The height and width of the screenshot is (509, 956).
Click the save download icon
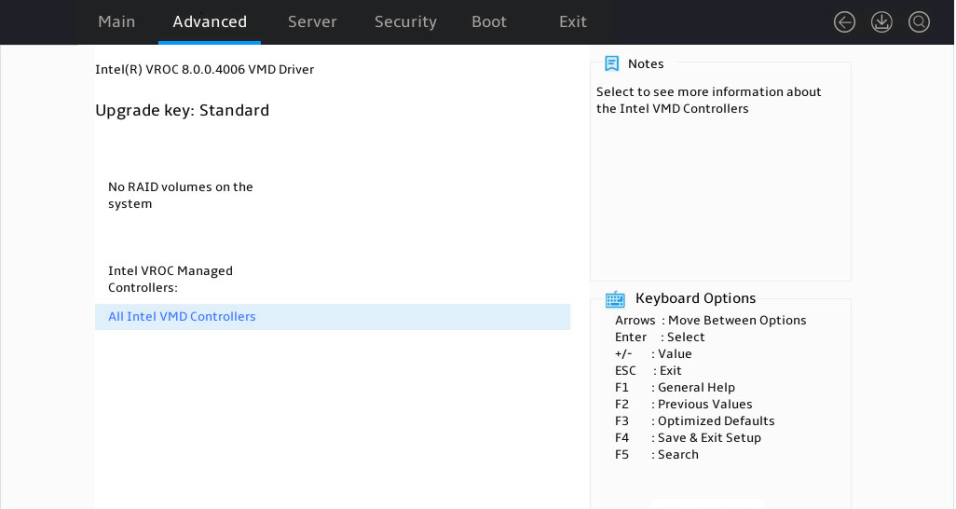(x=882, y=22)
